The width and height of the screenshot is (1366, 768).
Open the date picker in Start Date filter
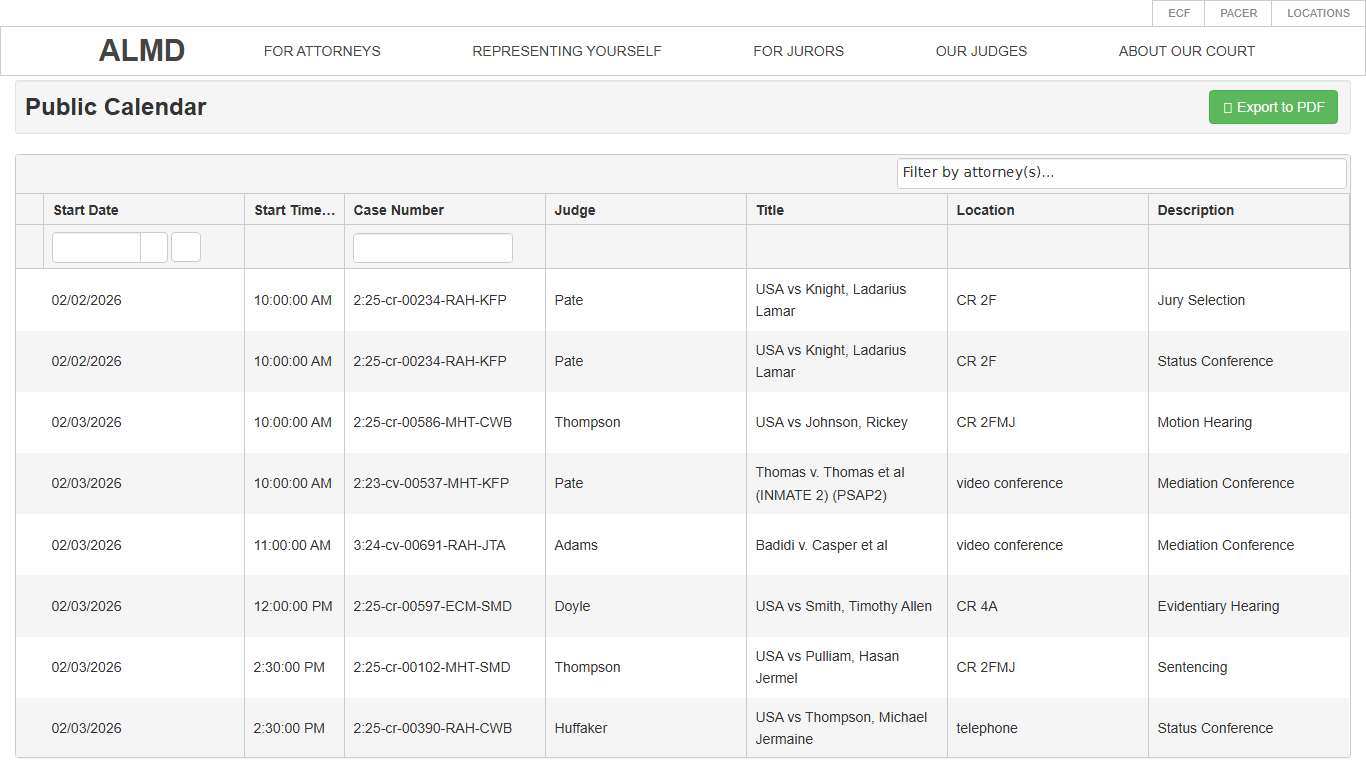(x=154, y=247)
